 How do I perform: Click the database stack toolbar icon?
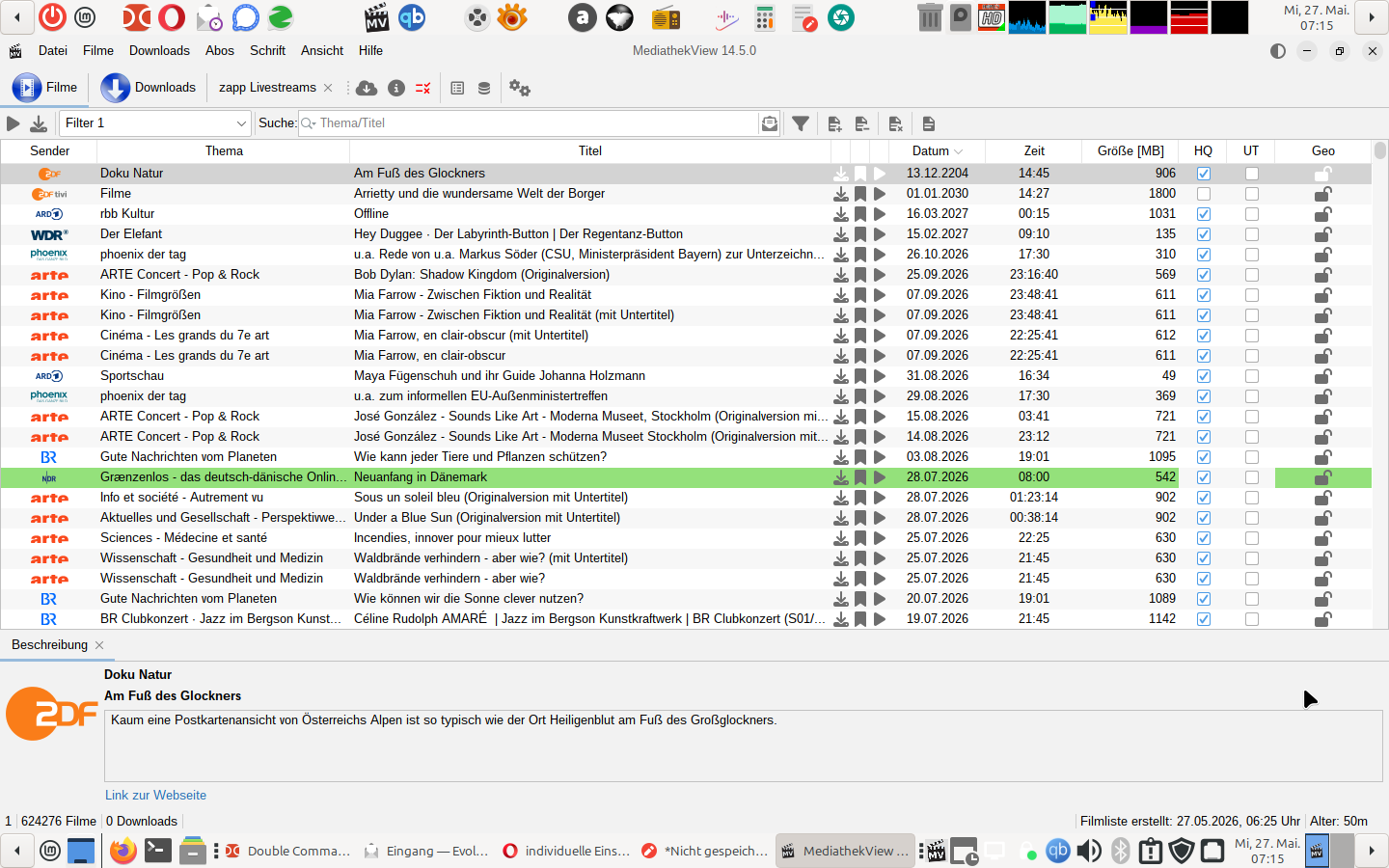click(484, 88)
